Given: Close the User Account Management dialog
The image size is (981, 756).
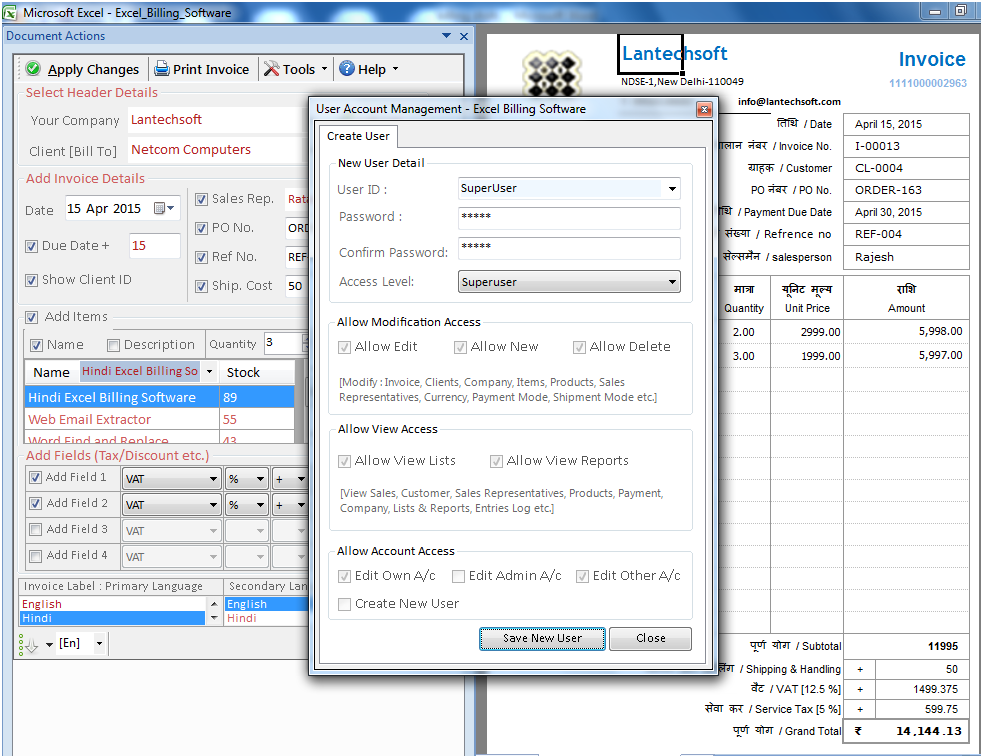Looking at the screenshot, I should point(704,110).
